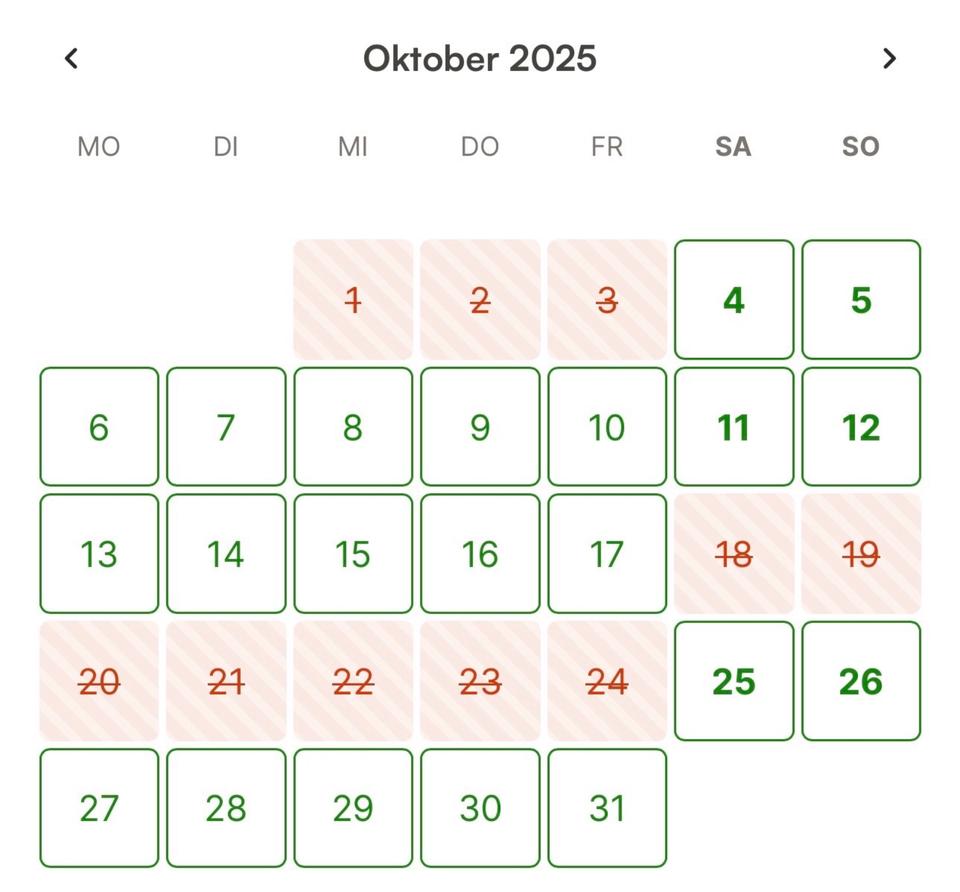
Task: Select day 29
Action: point(353,808)
